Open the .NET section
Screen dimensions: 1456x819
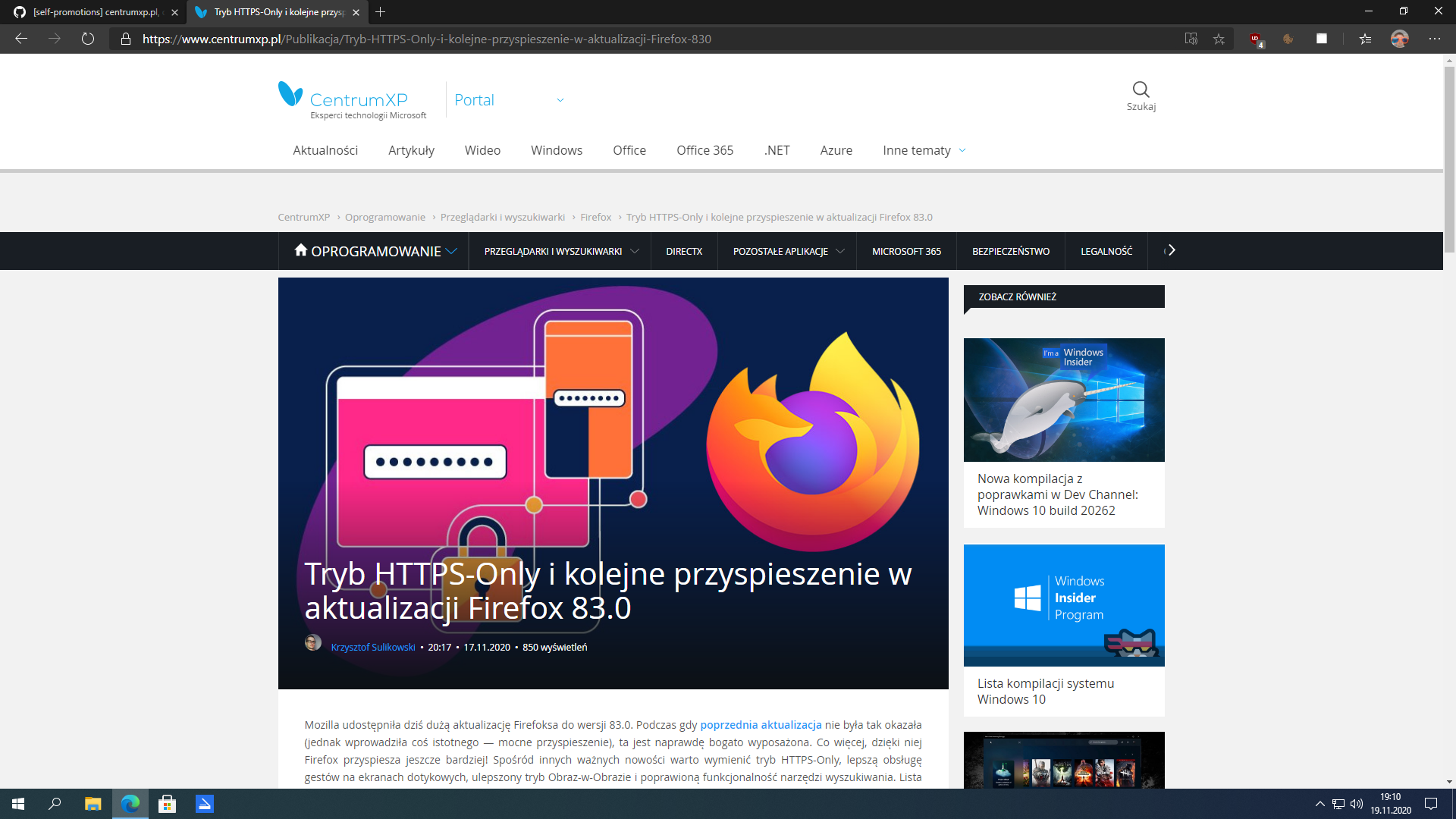tap(777, 150)
